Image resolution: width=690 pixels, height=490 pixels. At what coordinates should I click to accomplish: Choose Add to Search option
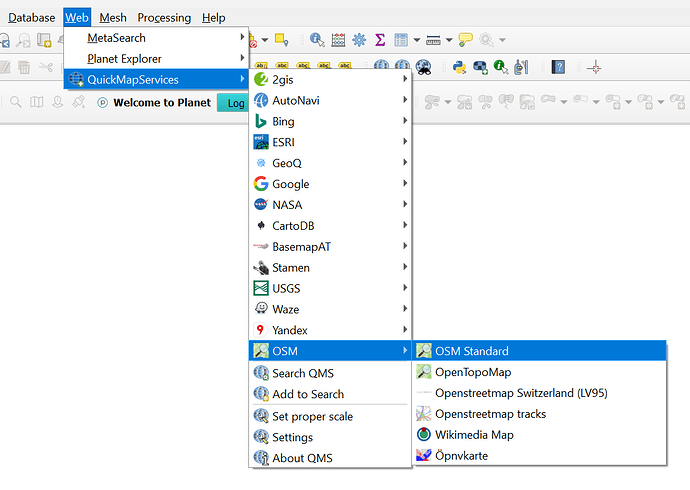(x=330, y=394)
